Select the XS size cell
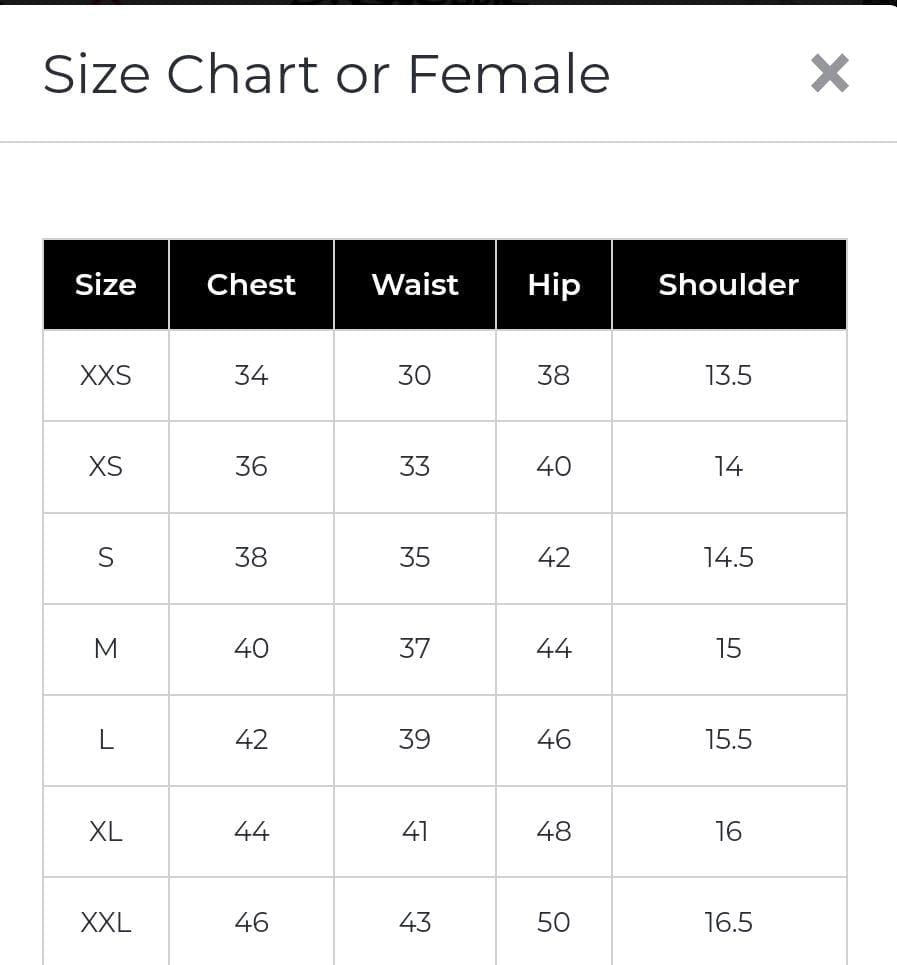 (x=106, y=467)
